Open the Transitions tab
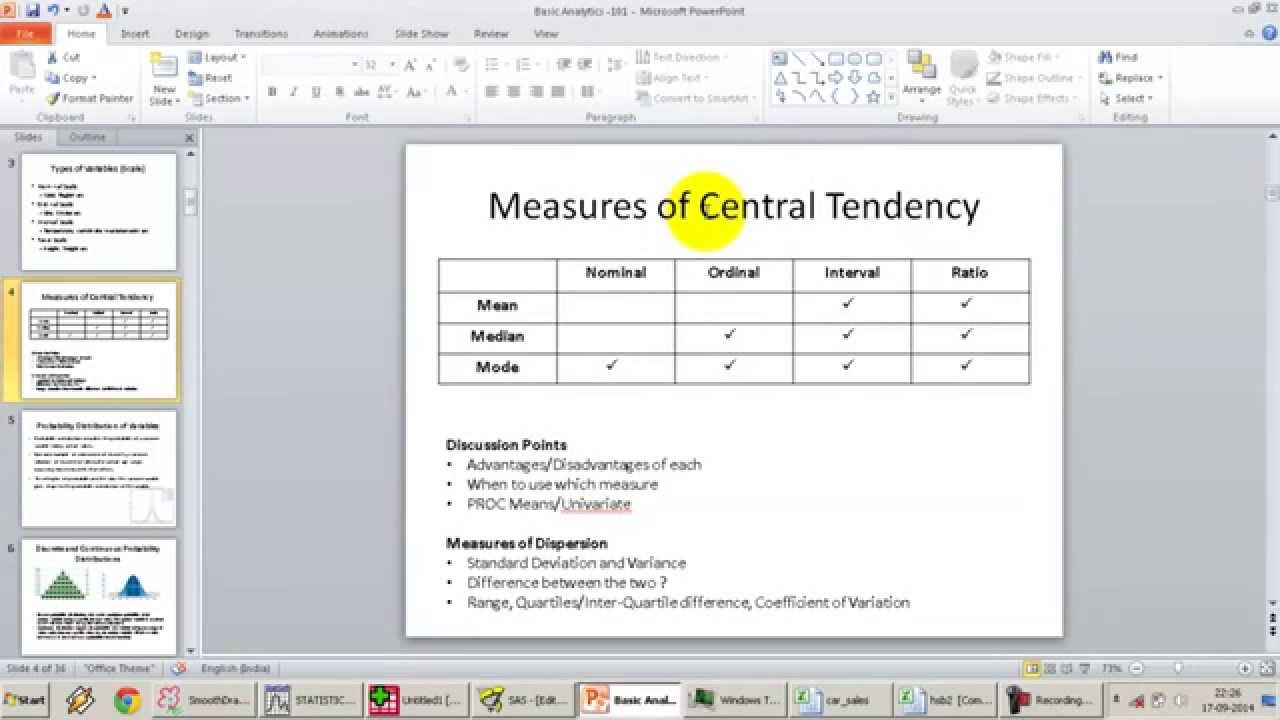This screenshot has height=720, width=1280. [261, 33]
